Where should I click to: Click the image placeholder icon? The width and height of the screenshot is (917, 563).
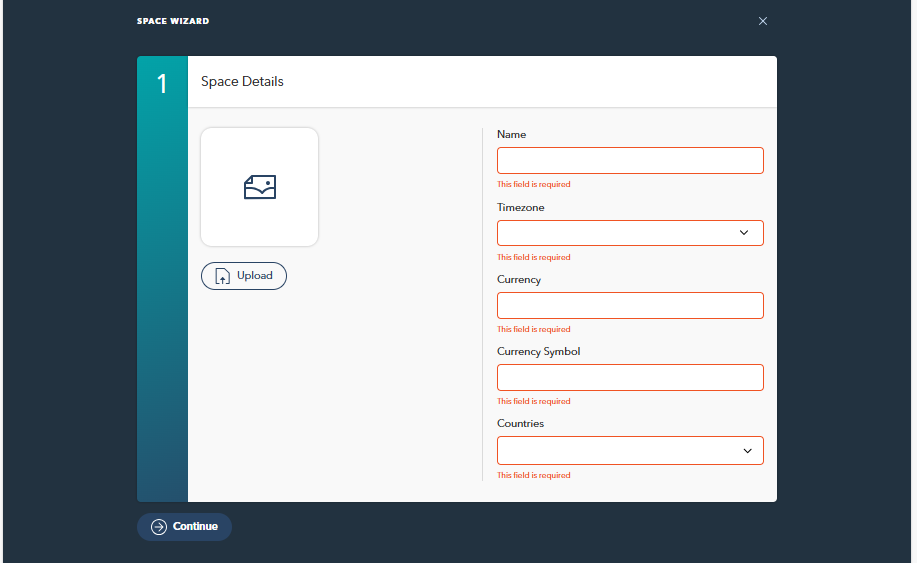pyautogui.click(x=260, y=187)
